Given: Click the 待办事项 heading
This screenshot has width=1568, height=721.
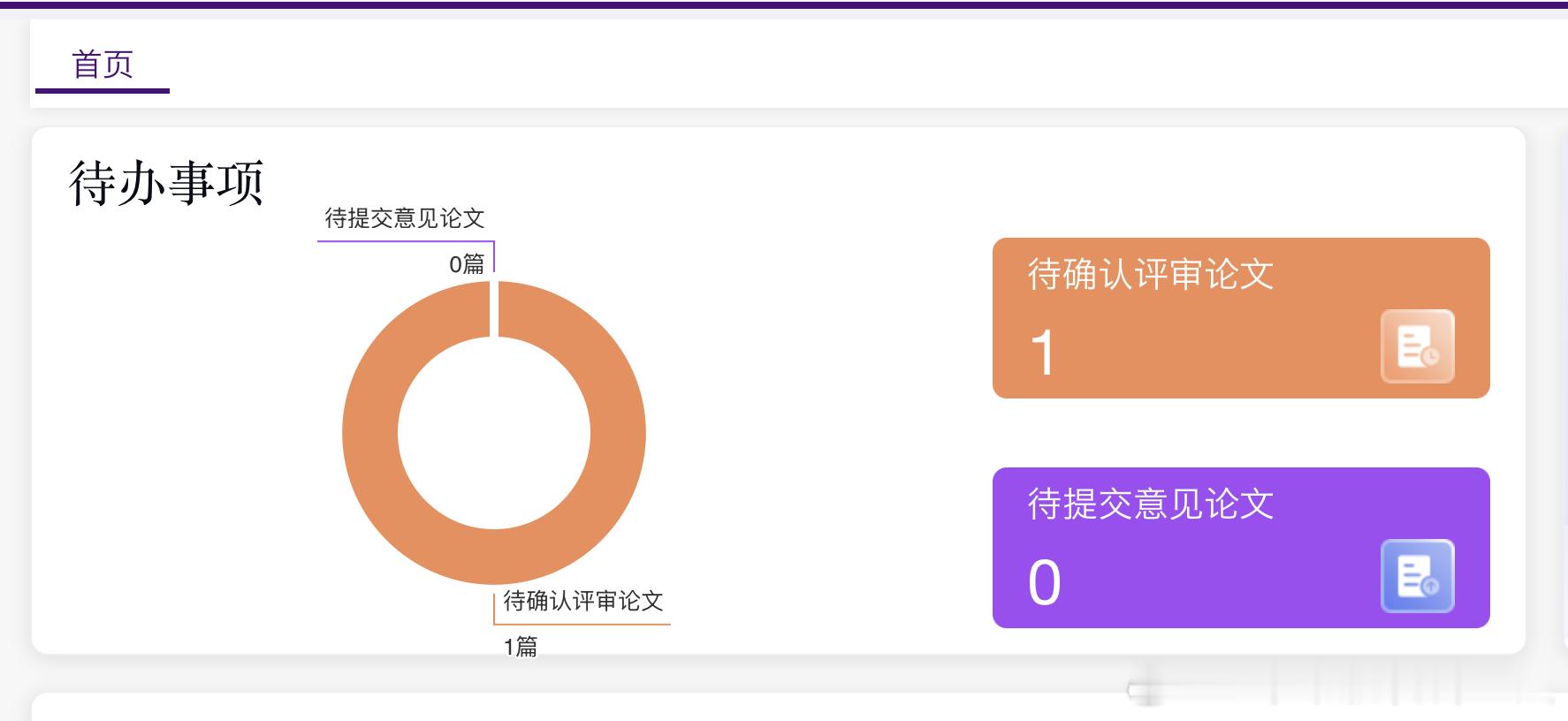Looking at the screenshot, I should click(166, 183).
